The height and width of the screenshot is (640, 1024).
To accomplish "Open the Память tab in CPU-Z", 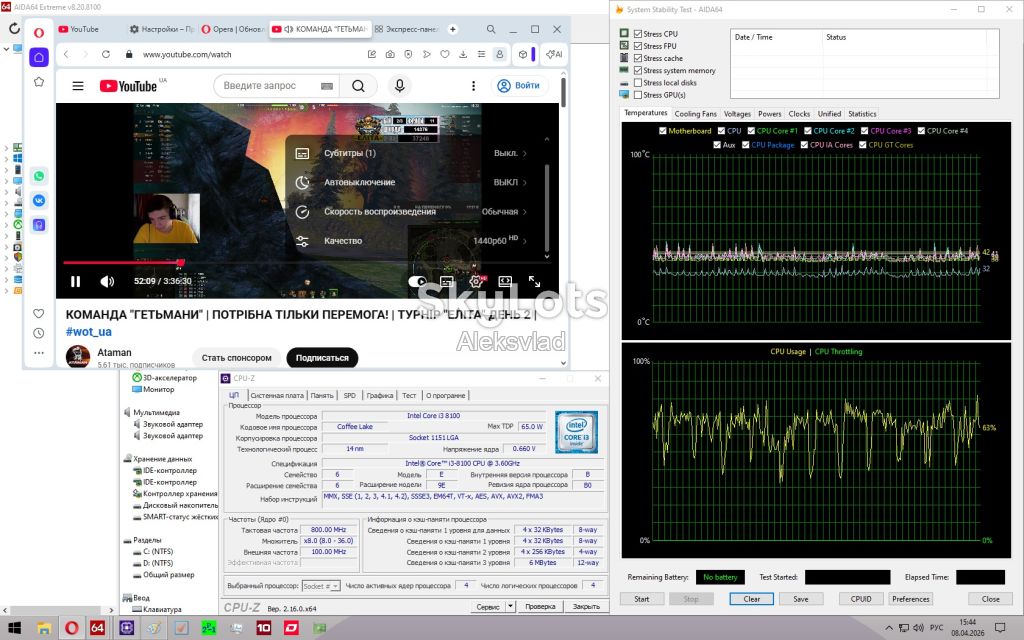I will [322, 395].
